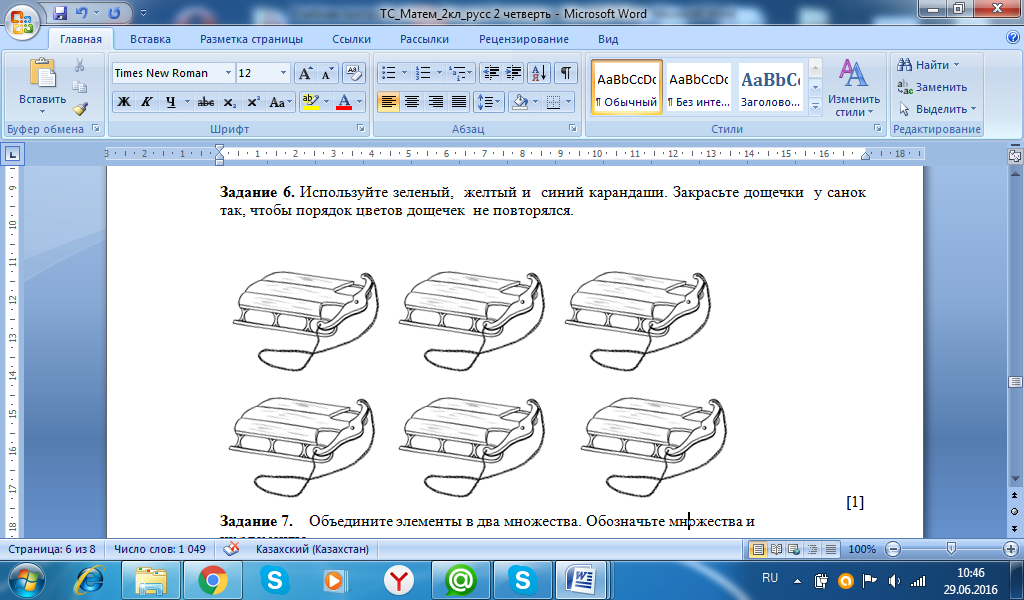
Task: Switch to the Вставка ribbon tab
Action: coord(150,39)
